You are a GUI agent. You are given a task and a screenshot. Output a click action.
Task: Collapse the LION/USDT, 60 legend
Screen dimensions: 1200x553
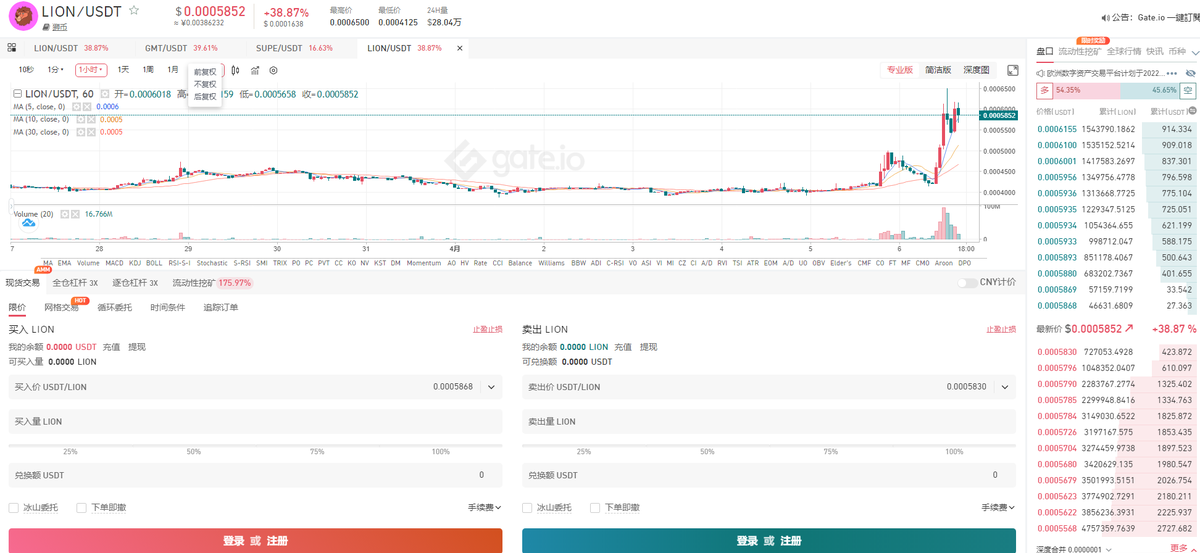16,94
